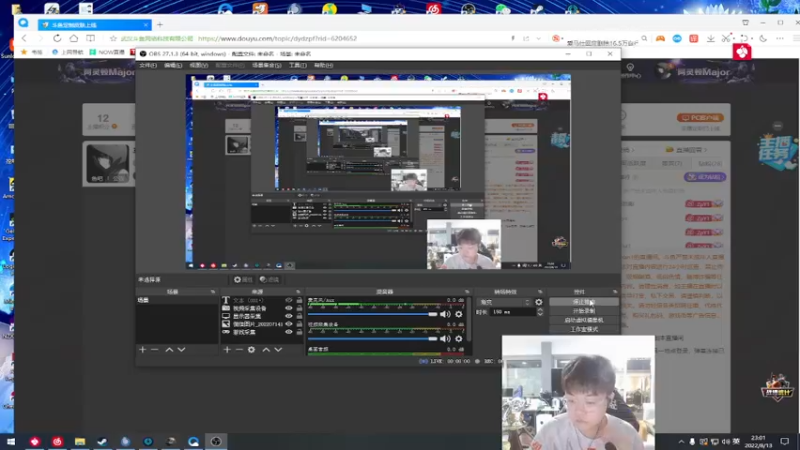Remove selected source with minus icon
The width and height of the screenshot is (800, 450).
(x=239, y=349)
